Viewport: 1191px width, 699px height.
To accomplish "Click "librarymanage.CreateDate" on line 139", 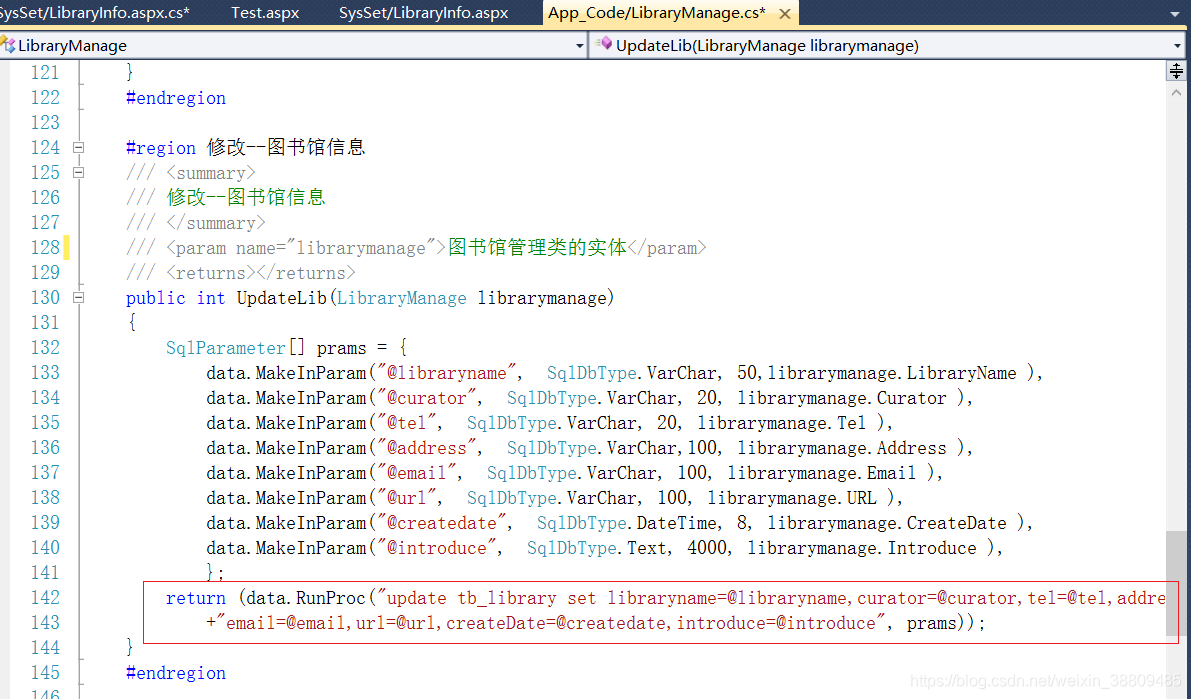I will point(886,523).
